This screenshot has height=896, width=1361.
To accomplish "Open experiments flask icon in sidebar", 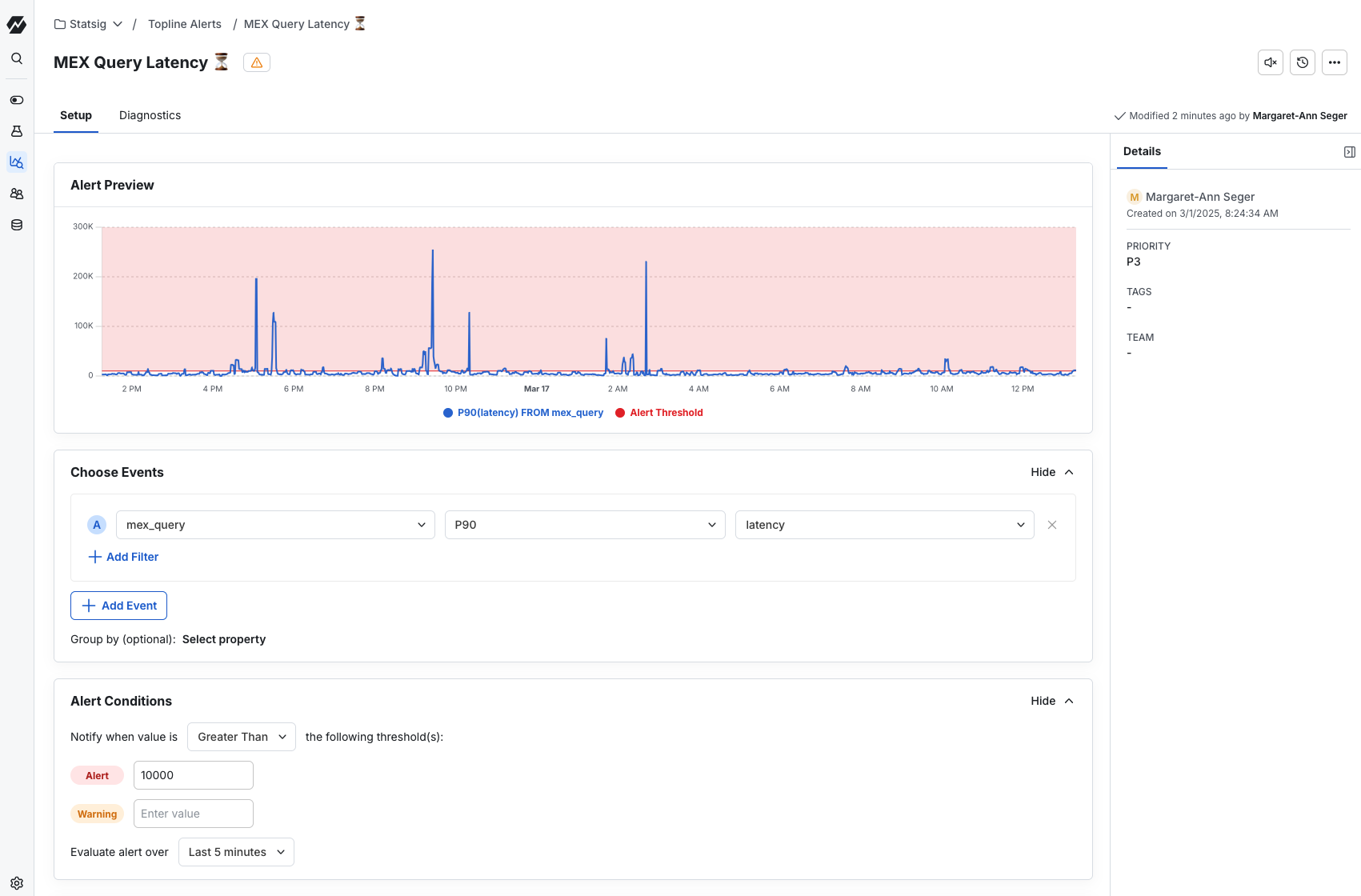I will tap(17, 131).
